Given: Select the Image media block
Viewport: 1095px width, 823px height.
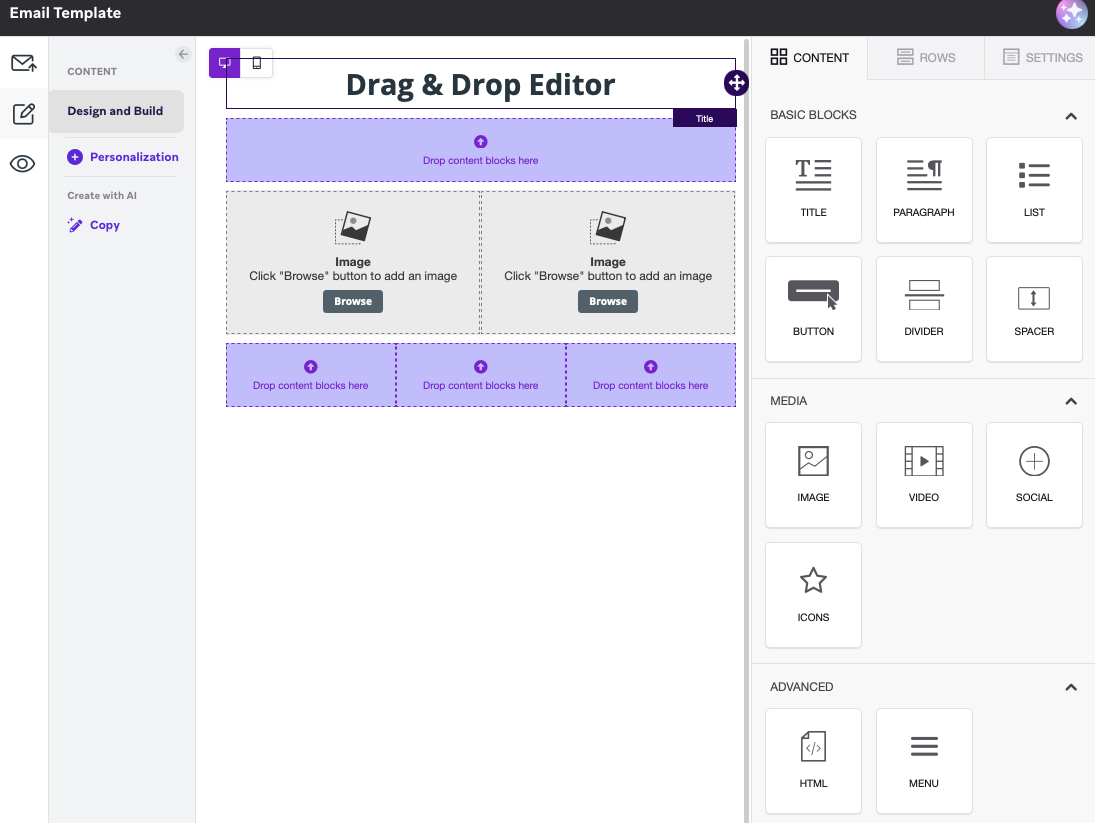Looking at the screenshot, I should [813, 475].
